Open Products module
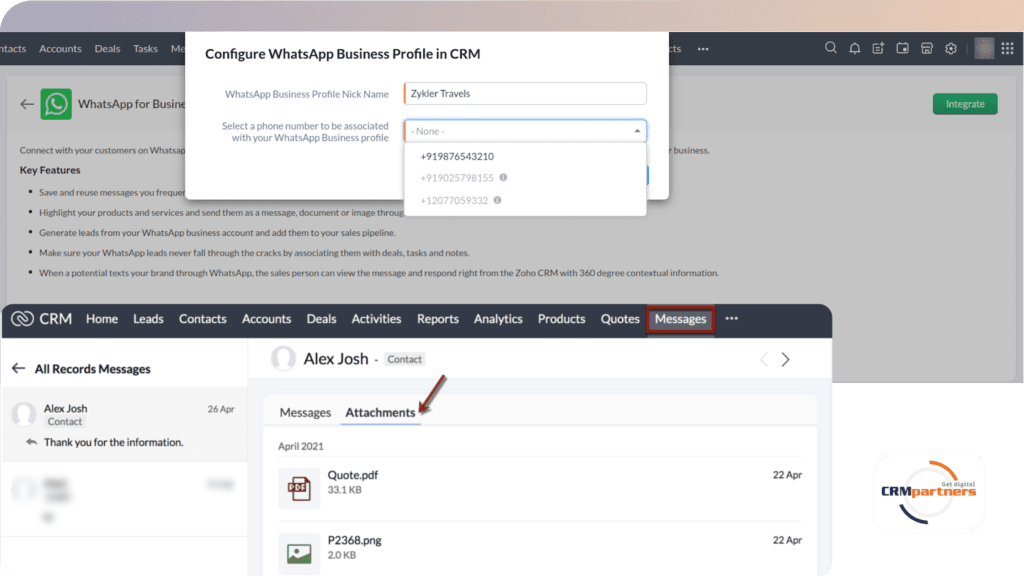Screen dimensions: 1024x576 562,319
